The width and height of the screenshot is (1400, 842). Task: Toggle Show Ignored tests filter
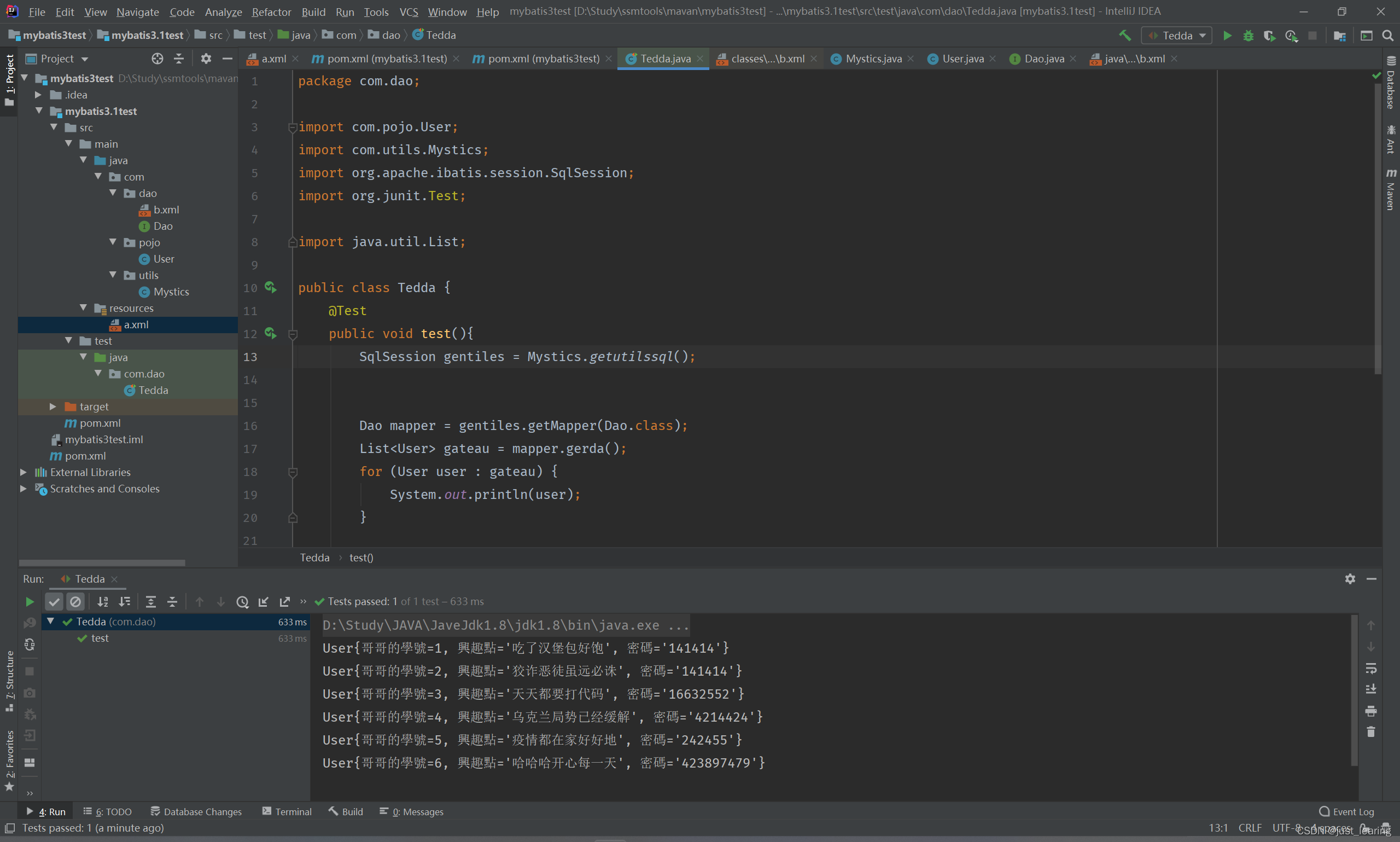pos(76,601)
